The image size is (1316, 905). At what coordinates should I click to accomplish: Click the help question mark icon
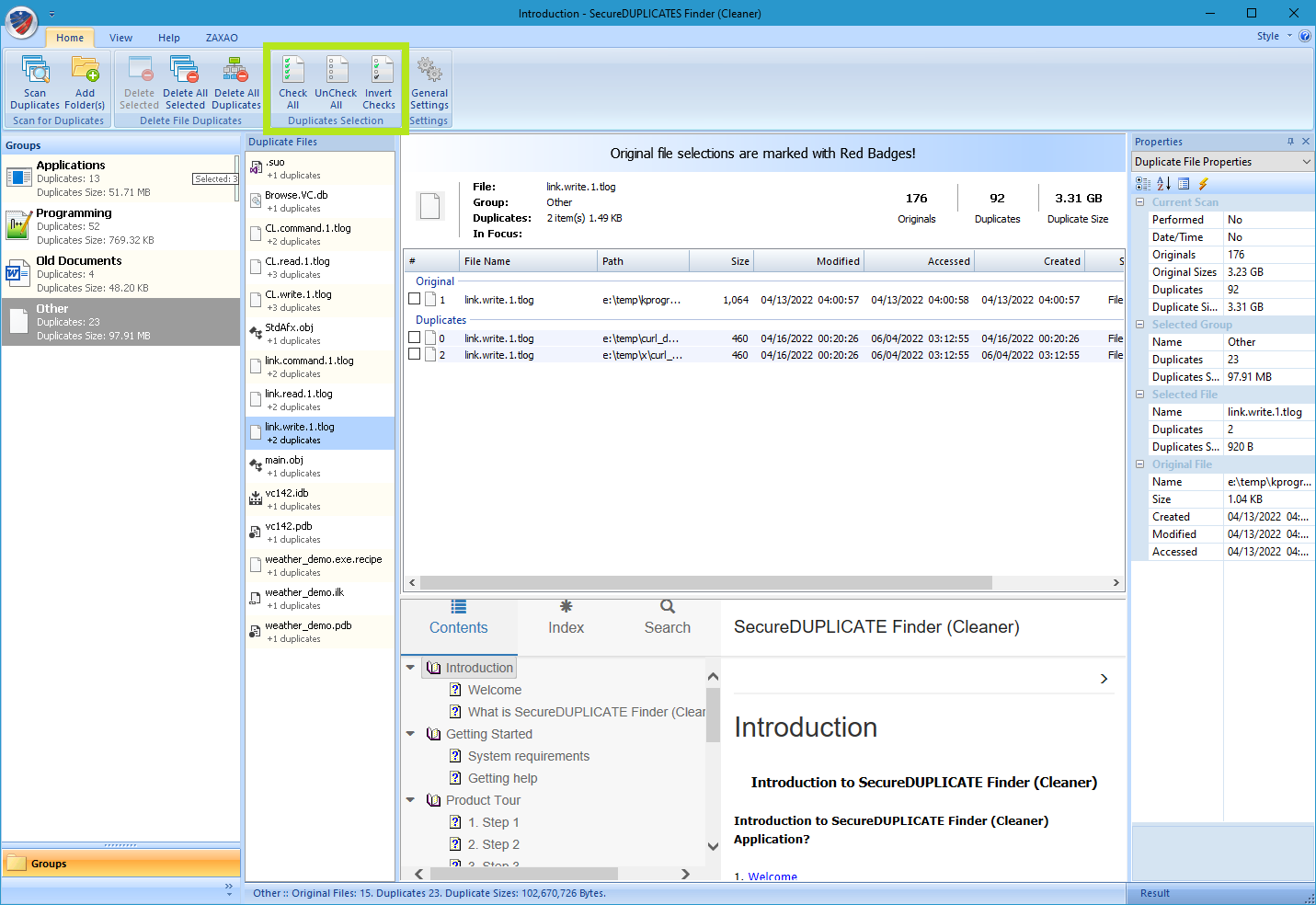tap(1304, 36)
